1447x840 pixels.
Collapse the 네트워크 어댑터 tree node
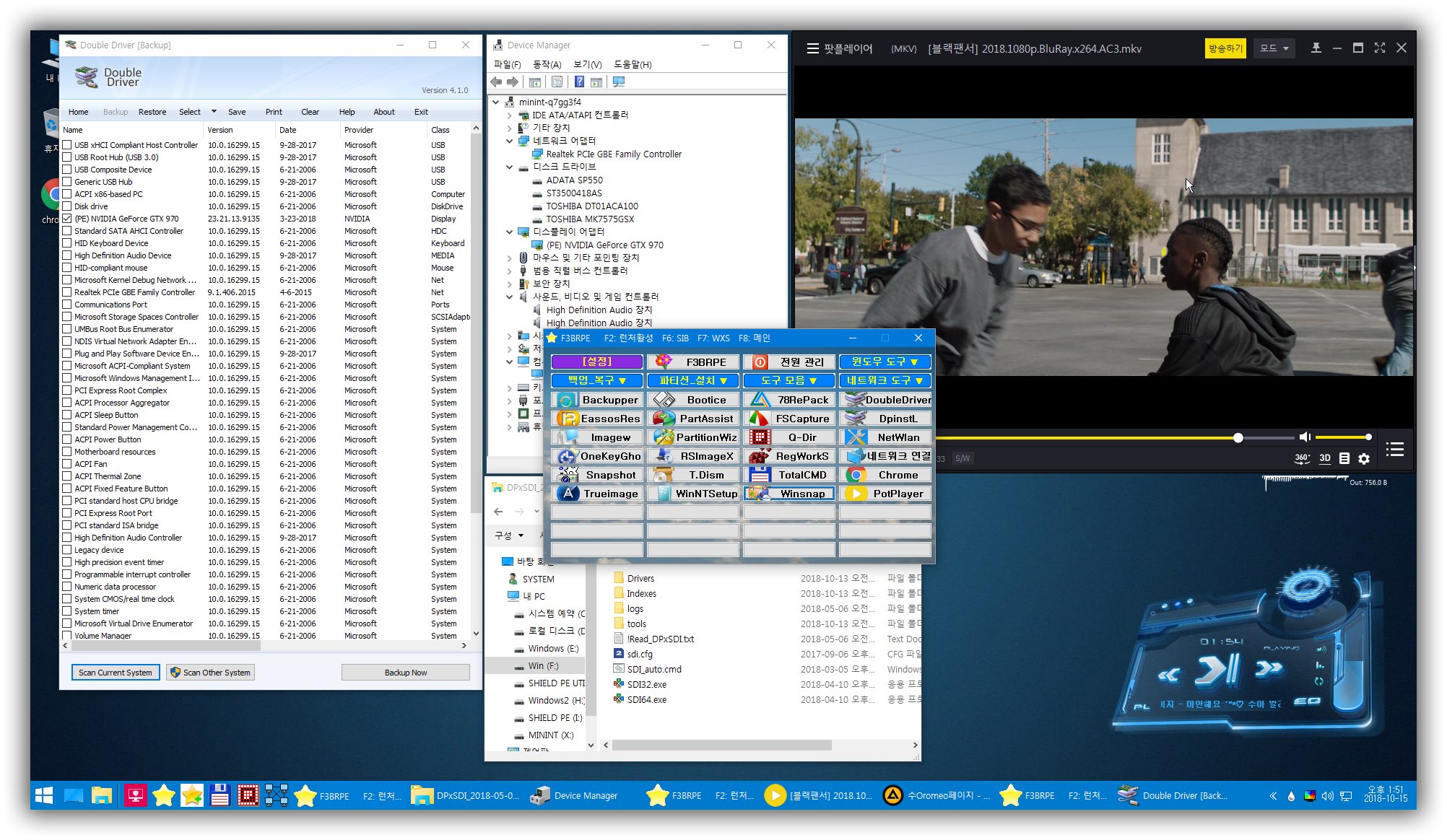510,141
